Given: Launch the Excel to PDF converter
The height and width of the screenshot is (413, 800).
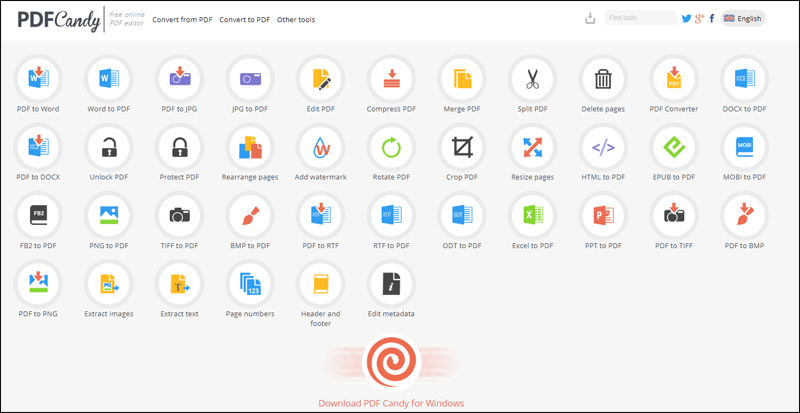Looking at the screenshot, I should pos(533,215).
